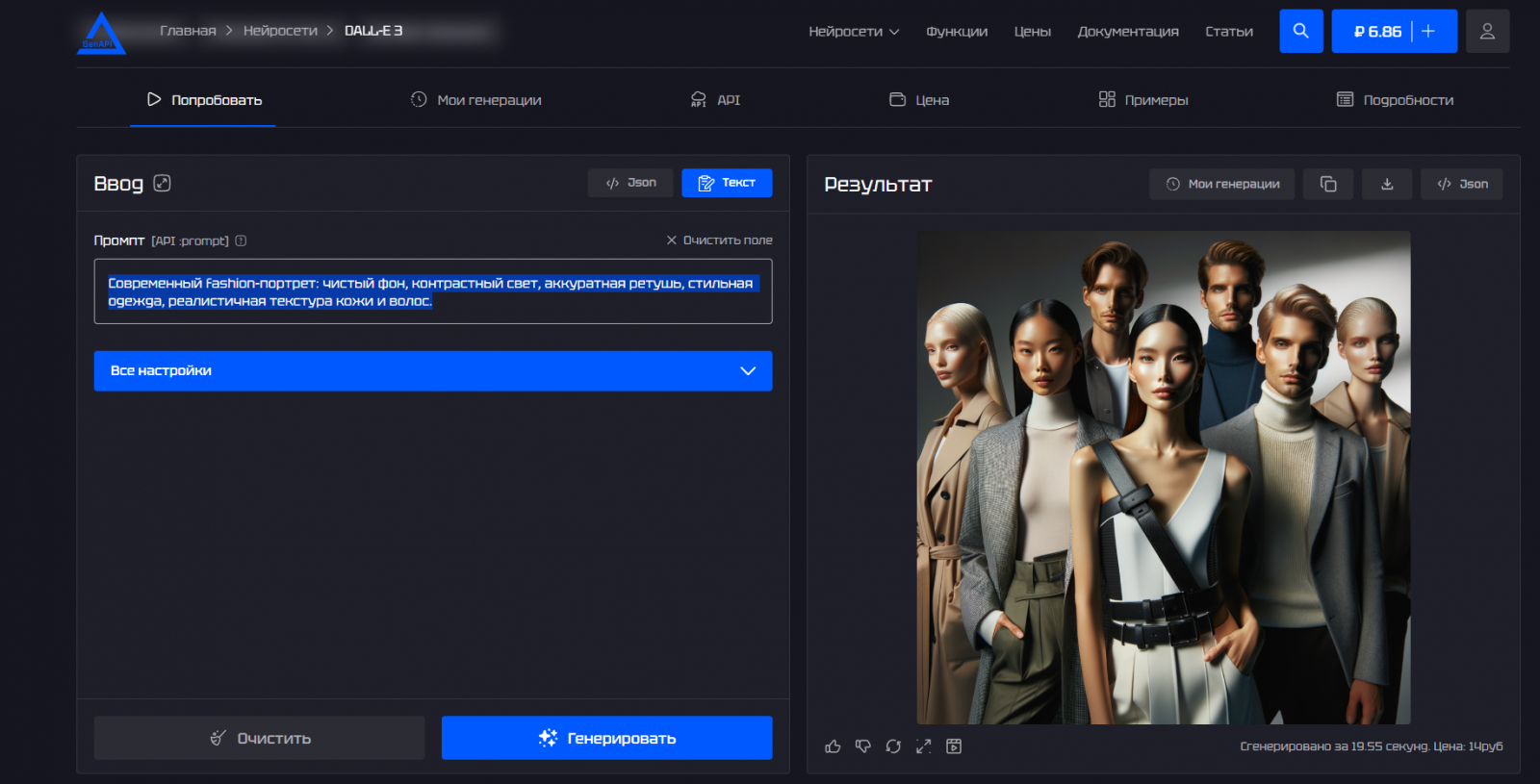Click Очистить поле to clear the prompt
The height and width of the screenshot is (784, 1540).
[719, 240]
